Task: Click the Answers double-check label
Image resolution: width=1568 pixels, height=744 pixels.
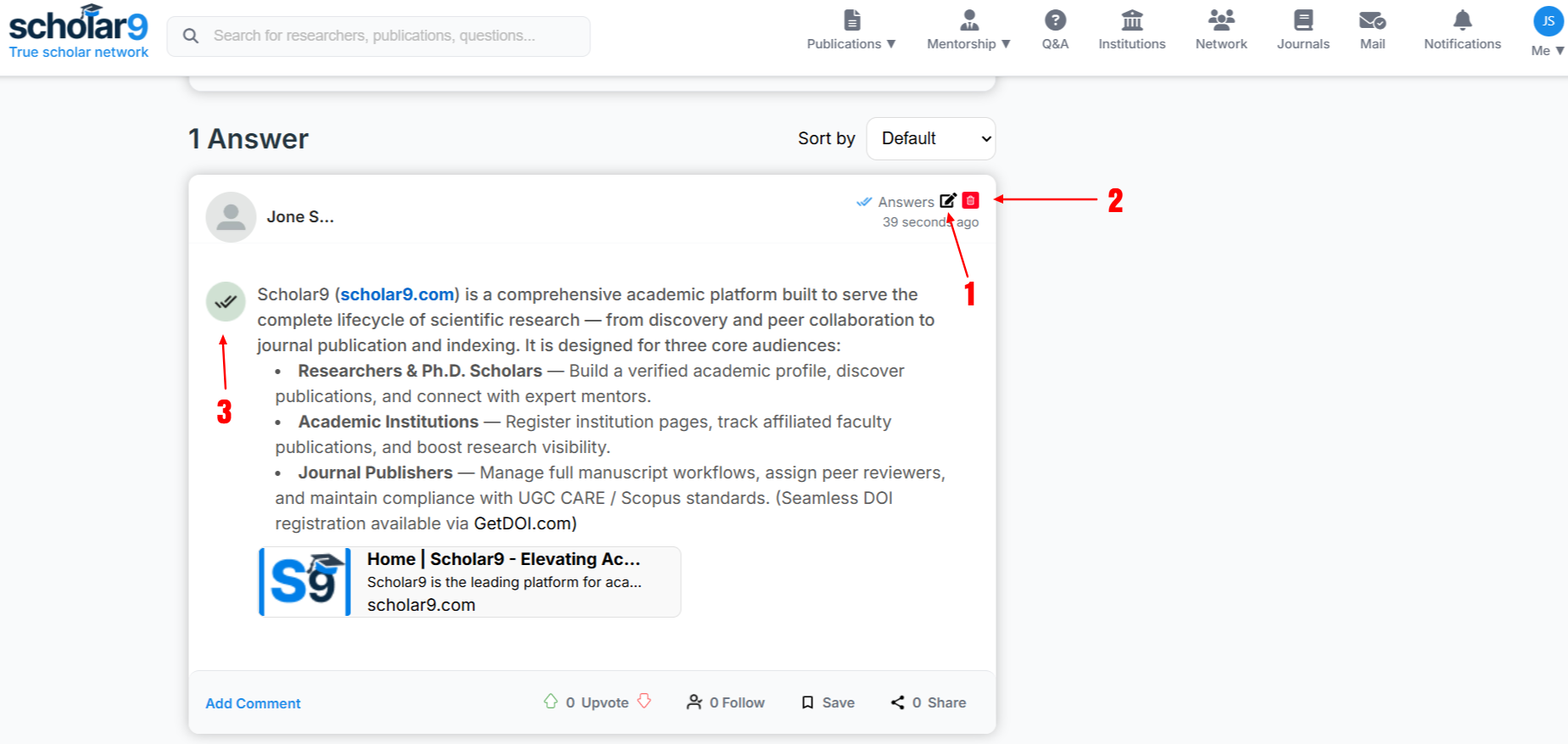Action: (895, 202)
